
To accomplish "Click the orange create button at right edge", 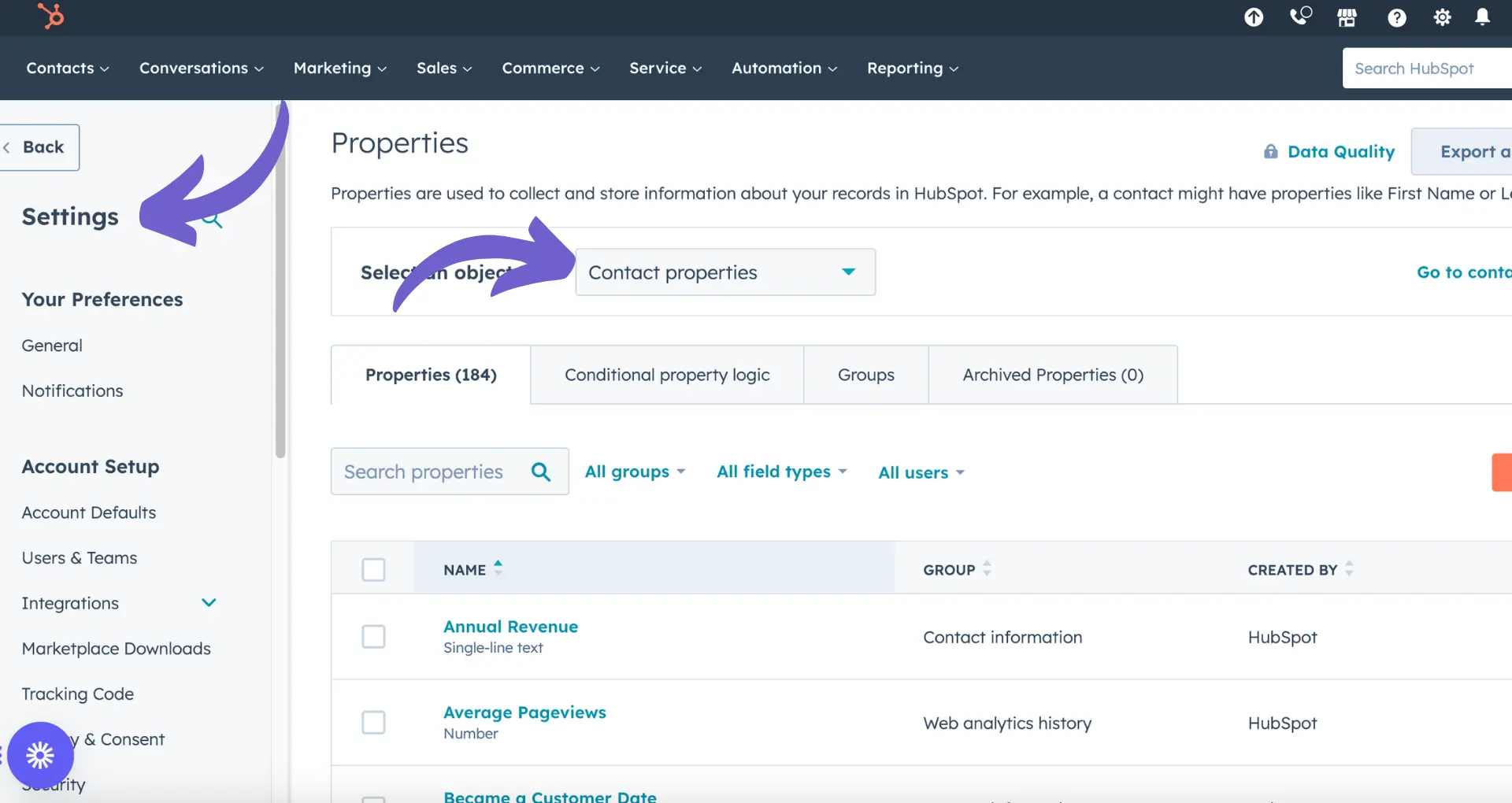I will [x=1502, y=472].
